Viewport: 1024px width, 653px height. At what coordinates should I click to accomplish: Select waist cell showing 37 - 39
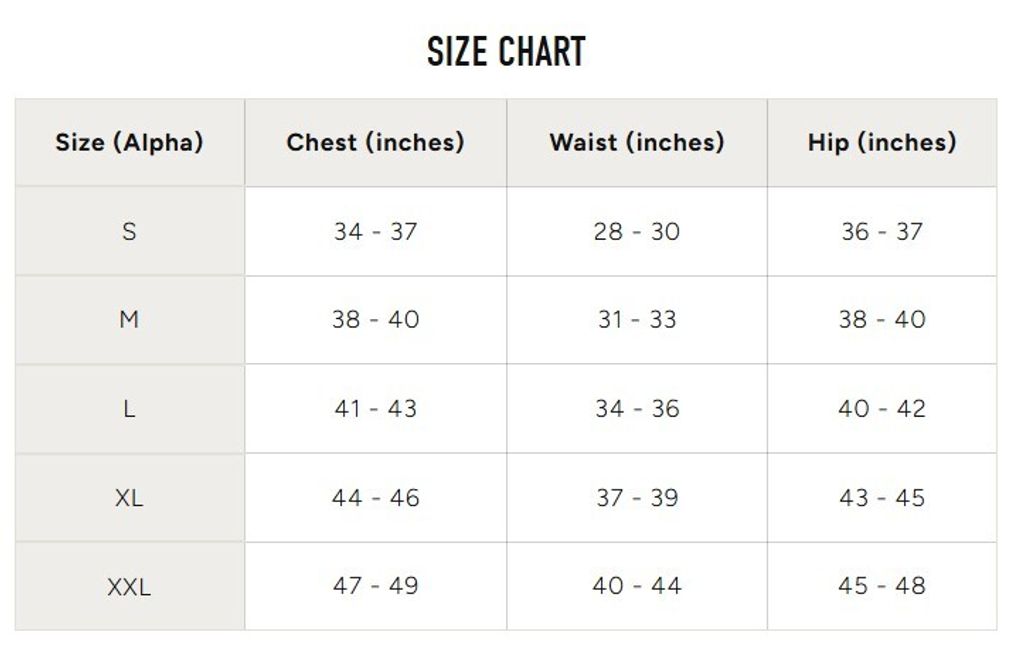(x=636, y=497)
